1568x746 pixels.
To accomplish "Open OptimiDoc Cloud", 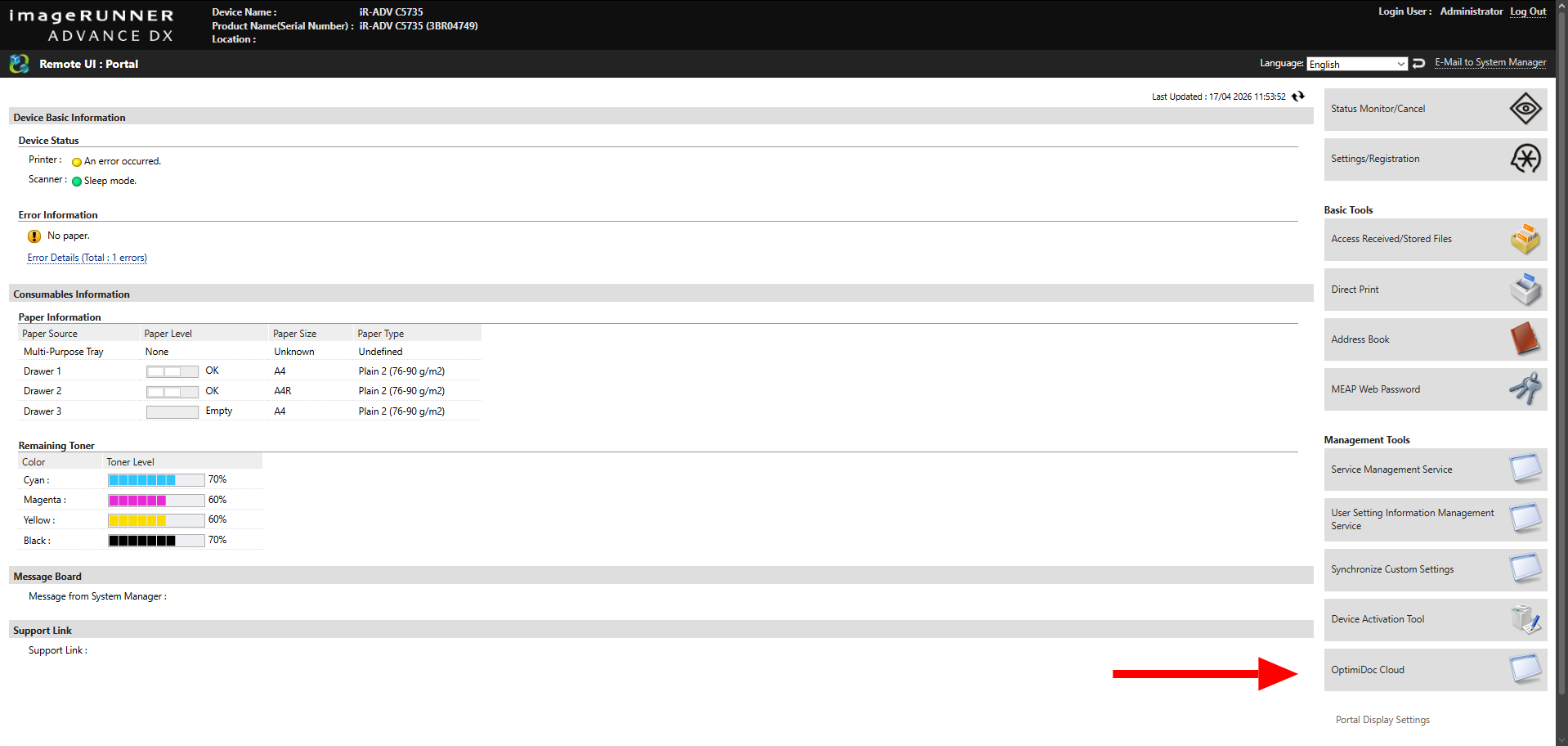I will (x=1436, y=670).
